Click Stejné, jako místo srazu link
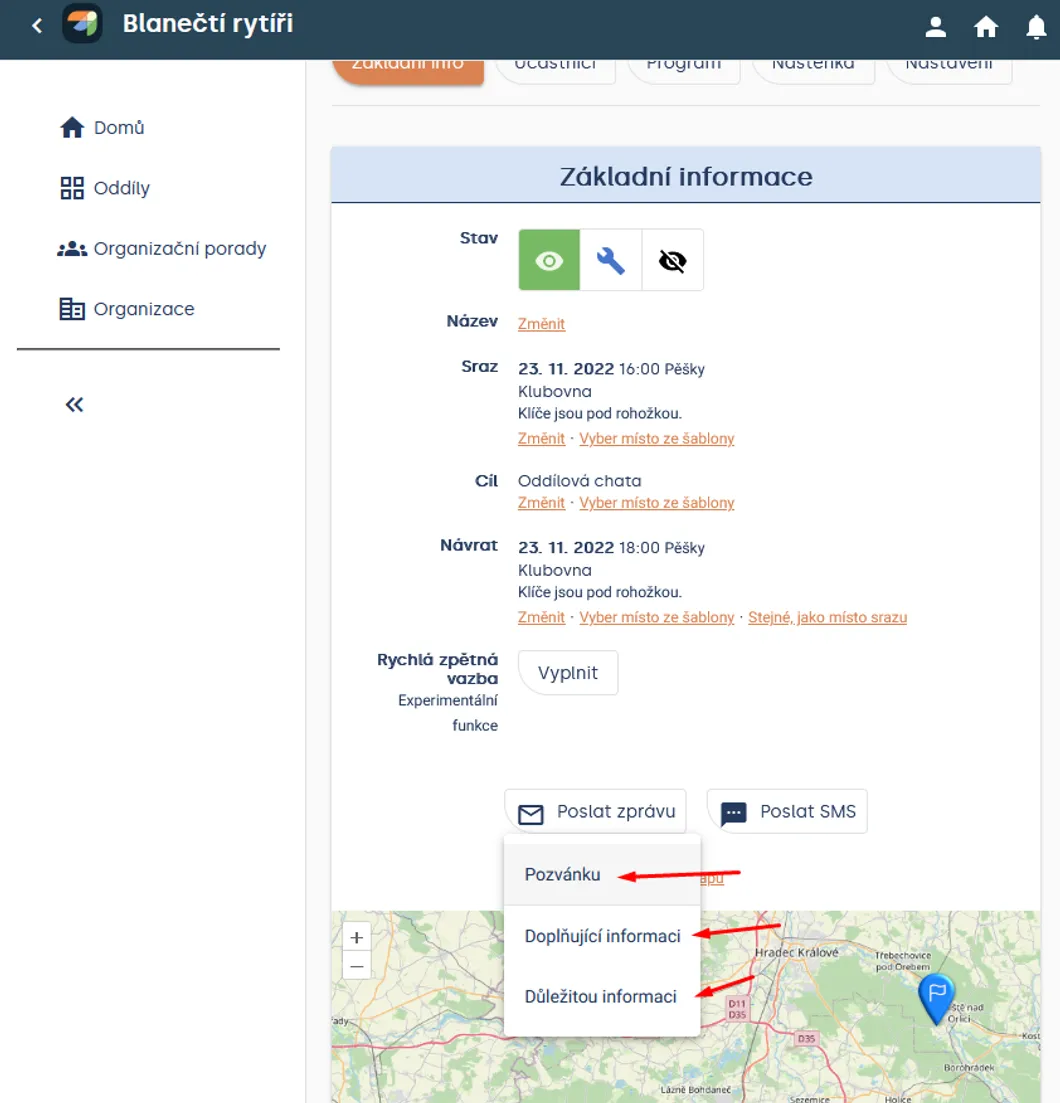Screen dimensions: 1060x1103 click(x=827, y=617)
